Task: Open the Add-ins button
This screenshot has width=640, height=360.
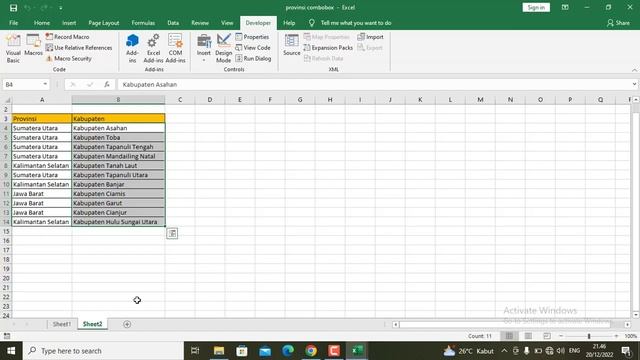Action: click(x=132, y=49)
